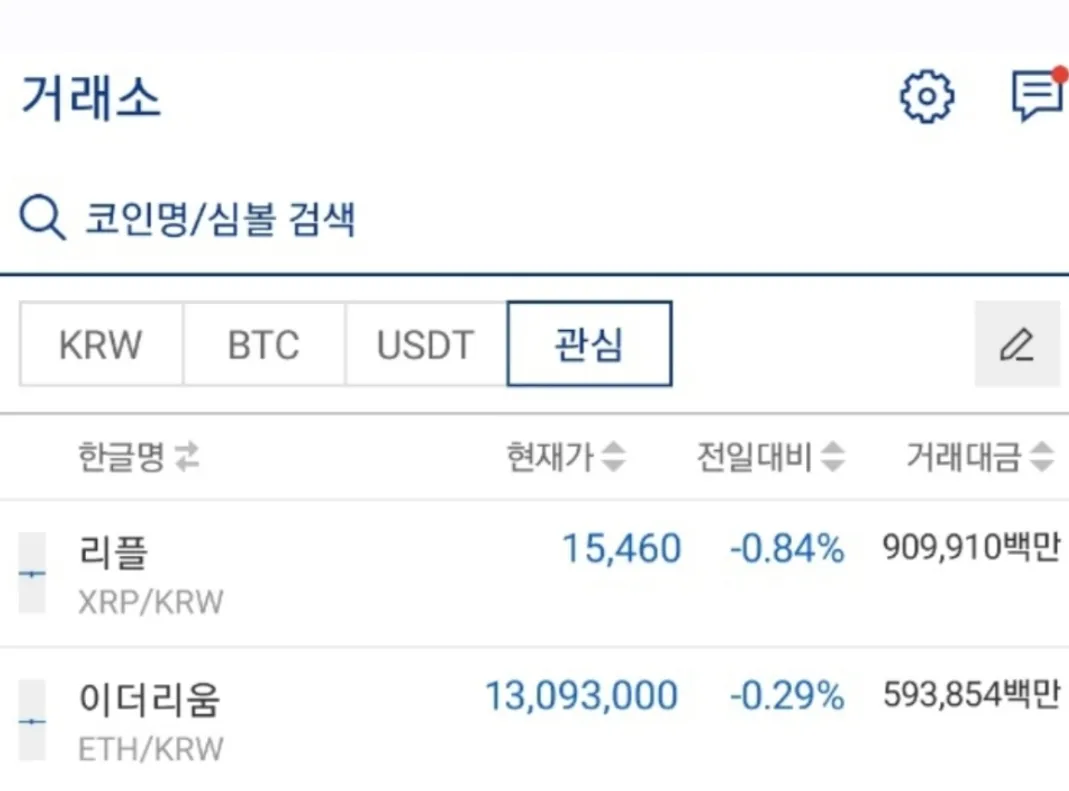This screenshot has height=791, width=1069.
Task: Open the 이더리움 ETH/KRW listing
Action: (x=150, y=720)
